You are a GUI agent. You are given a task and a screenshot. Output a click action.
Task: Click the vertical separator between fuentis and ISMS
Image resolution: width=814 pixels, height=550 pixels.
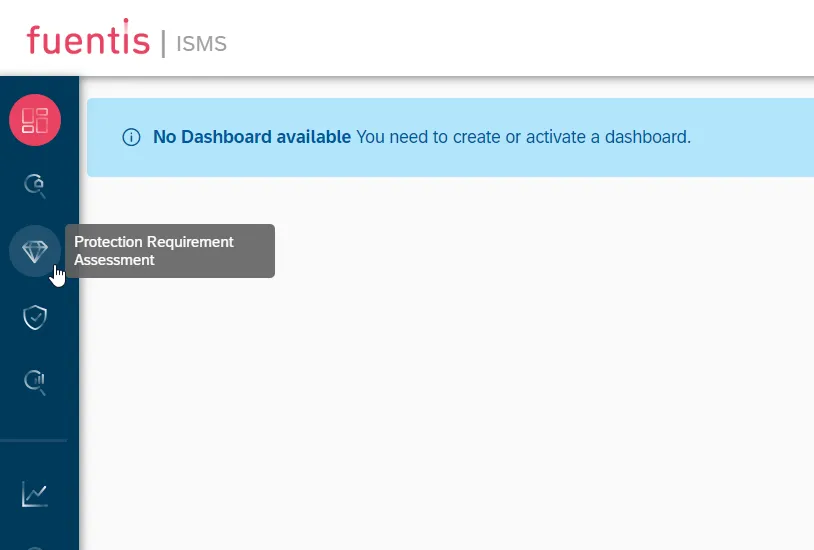[164, 44]
